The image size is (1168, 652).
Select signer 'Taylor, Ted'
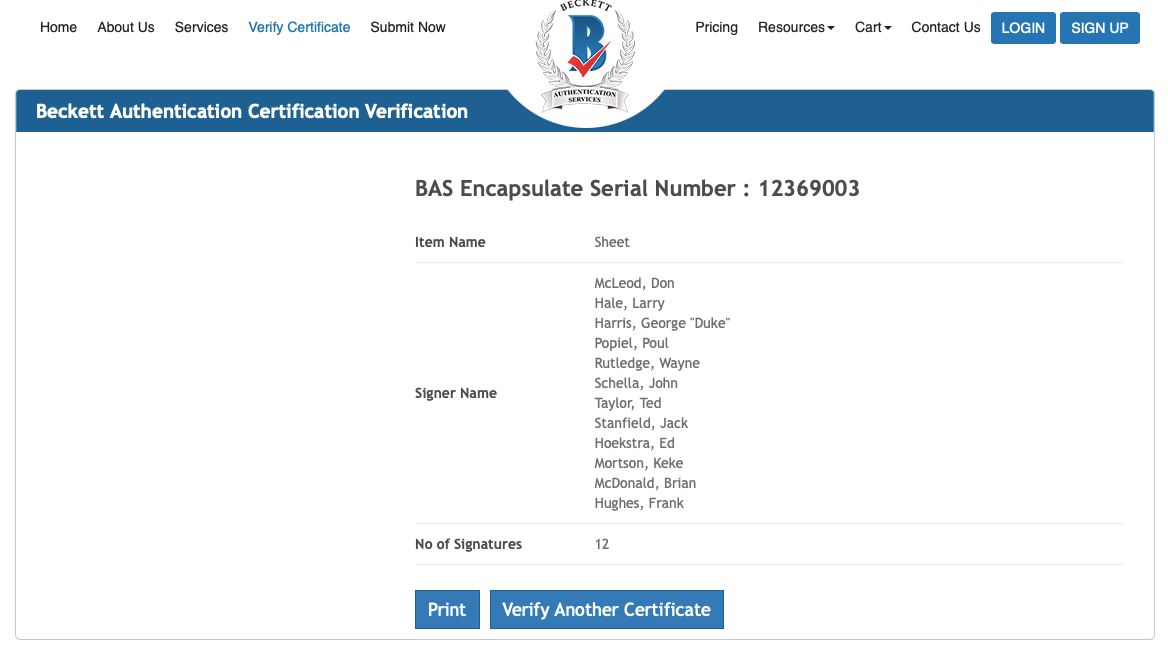click(627, 403)
